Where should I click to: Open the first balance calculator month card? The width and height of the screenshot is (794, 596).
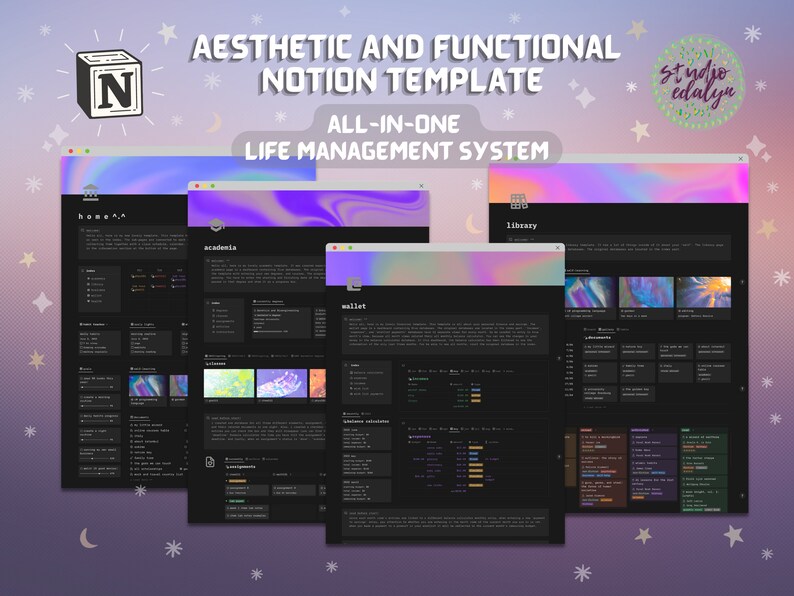click(x=367, y=439)
